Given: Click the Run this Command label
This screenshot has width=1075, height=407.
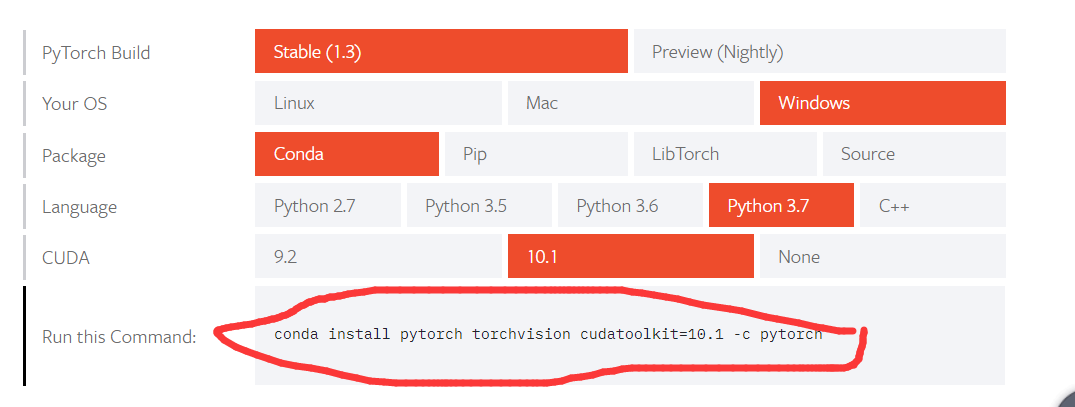Looking at the screenshot, I should click(119, 336).
